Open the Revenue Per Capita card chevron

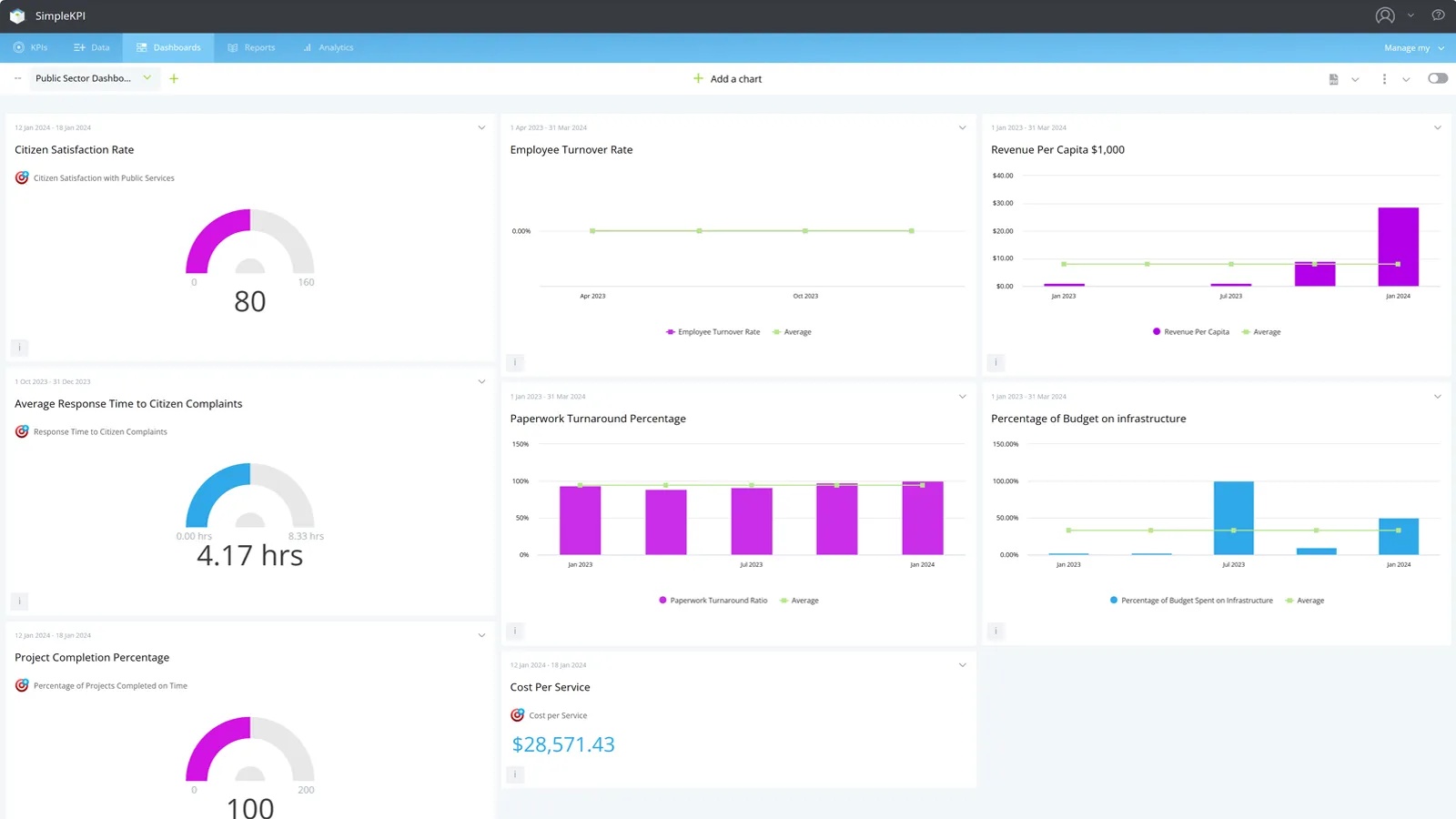tap(1438, 127)
